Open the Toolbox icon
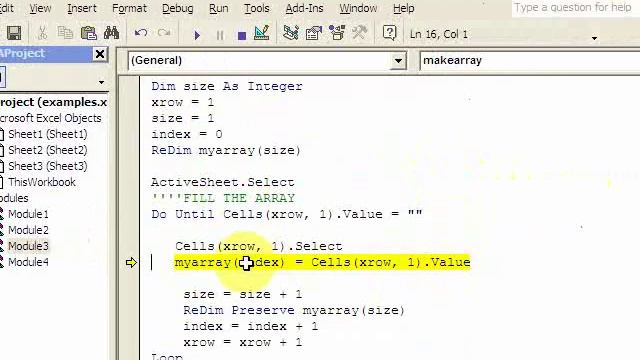640x360 pixels. point(360,33)
